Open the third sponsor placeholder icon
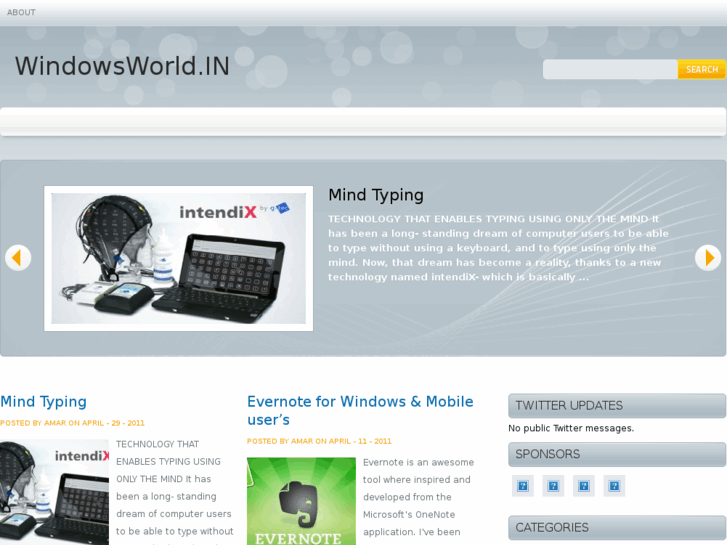This screenshot has height=545, width=727. (x=584, y=486)
